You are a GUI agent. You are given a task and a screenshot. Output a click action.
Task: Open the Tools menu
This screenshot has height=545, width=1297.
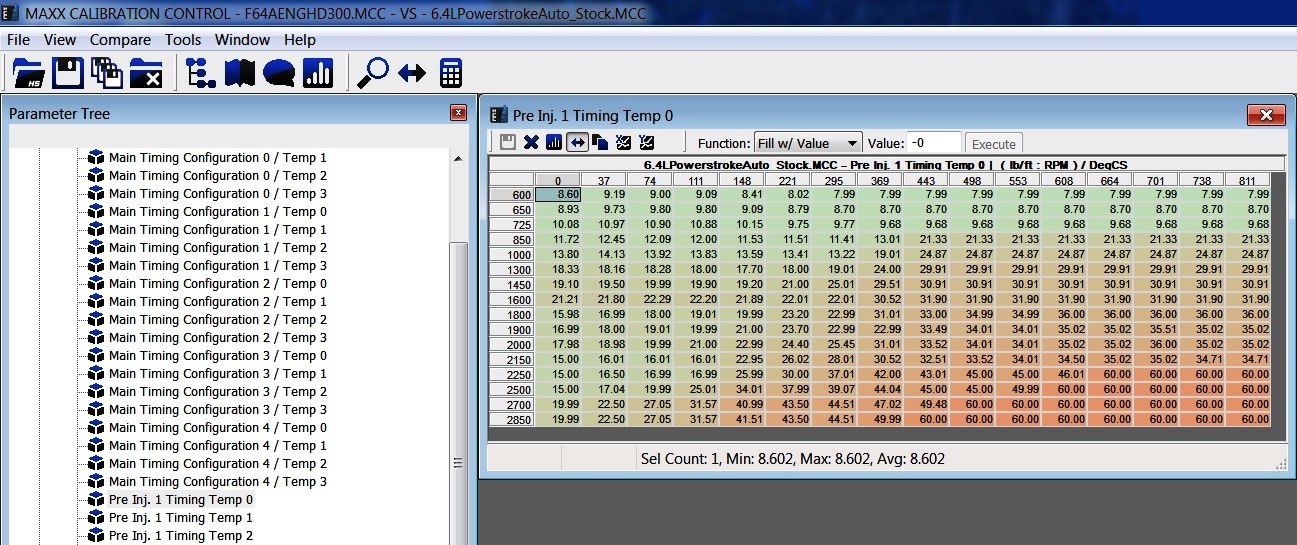point(183,40)
